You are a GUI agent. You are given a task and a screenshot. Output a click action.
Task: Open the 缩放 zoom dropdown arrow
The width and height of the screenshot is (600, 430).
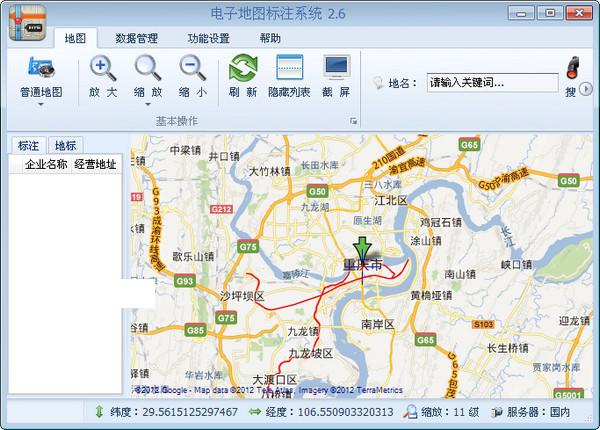[x=148, y=103]
